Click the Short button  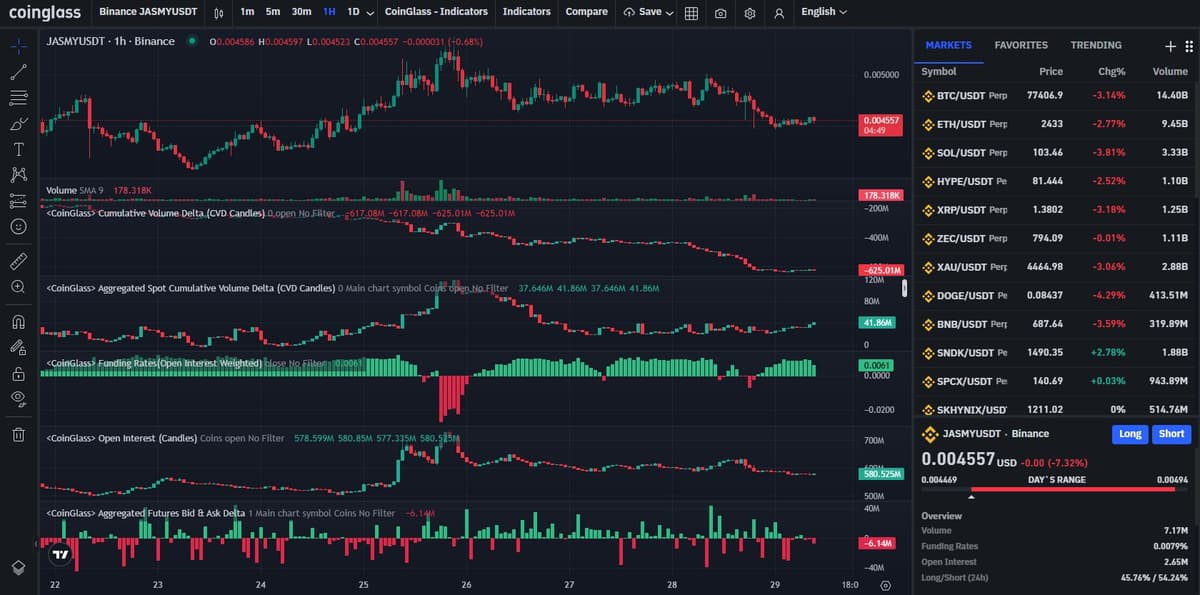point(1171,434)
